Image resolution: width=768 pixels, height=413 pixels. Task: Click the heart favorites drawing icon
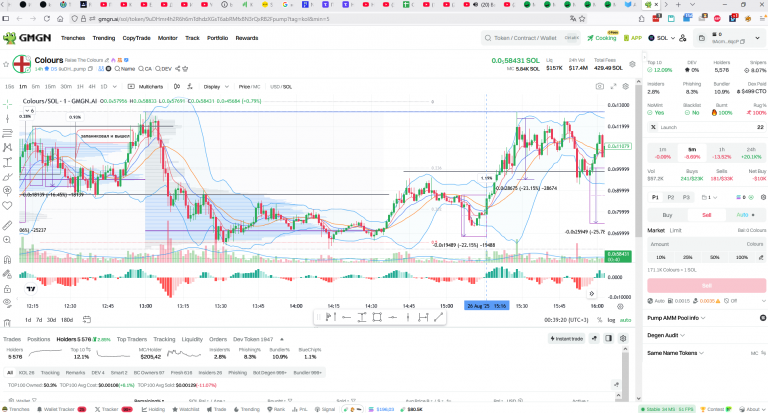click(x=7, y=205)
